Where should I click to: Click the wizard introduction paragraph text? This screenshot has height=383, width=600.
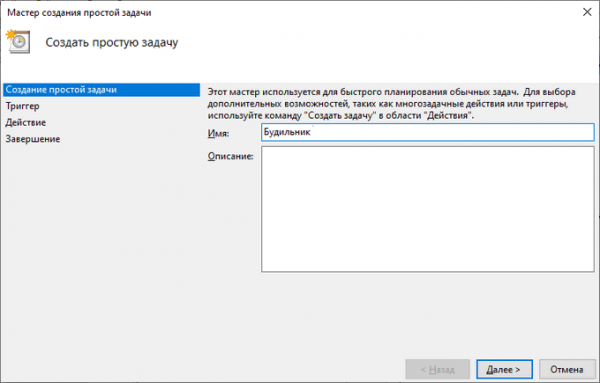coord(391,104)
